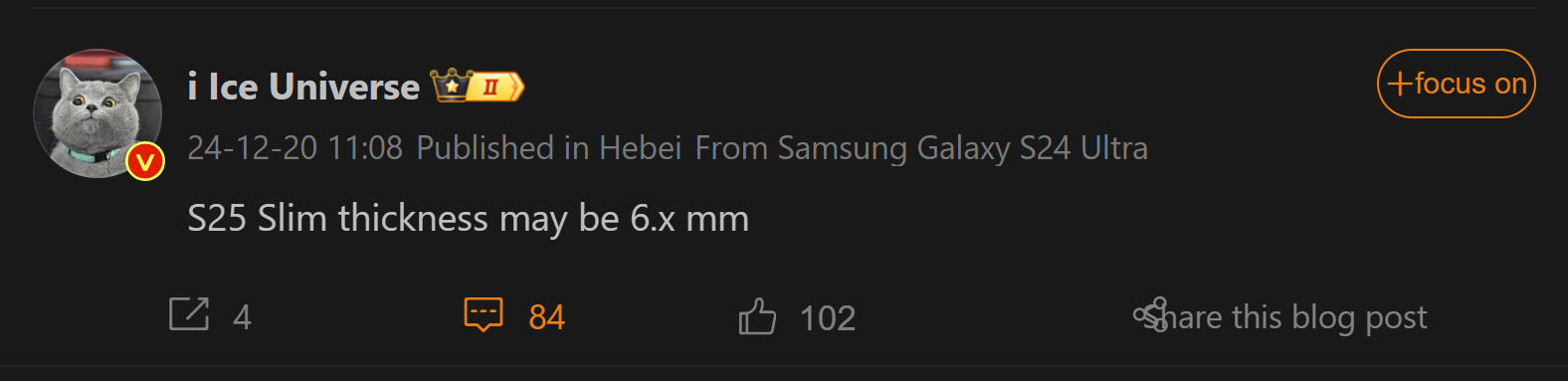Open comments via the speech bubble icon
The image size is (1568, 381).
pyautogui.click(x=484, y=314)
